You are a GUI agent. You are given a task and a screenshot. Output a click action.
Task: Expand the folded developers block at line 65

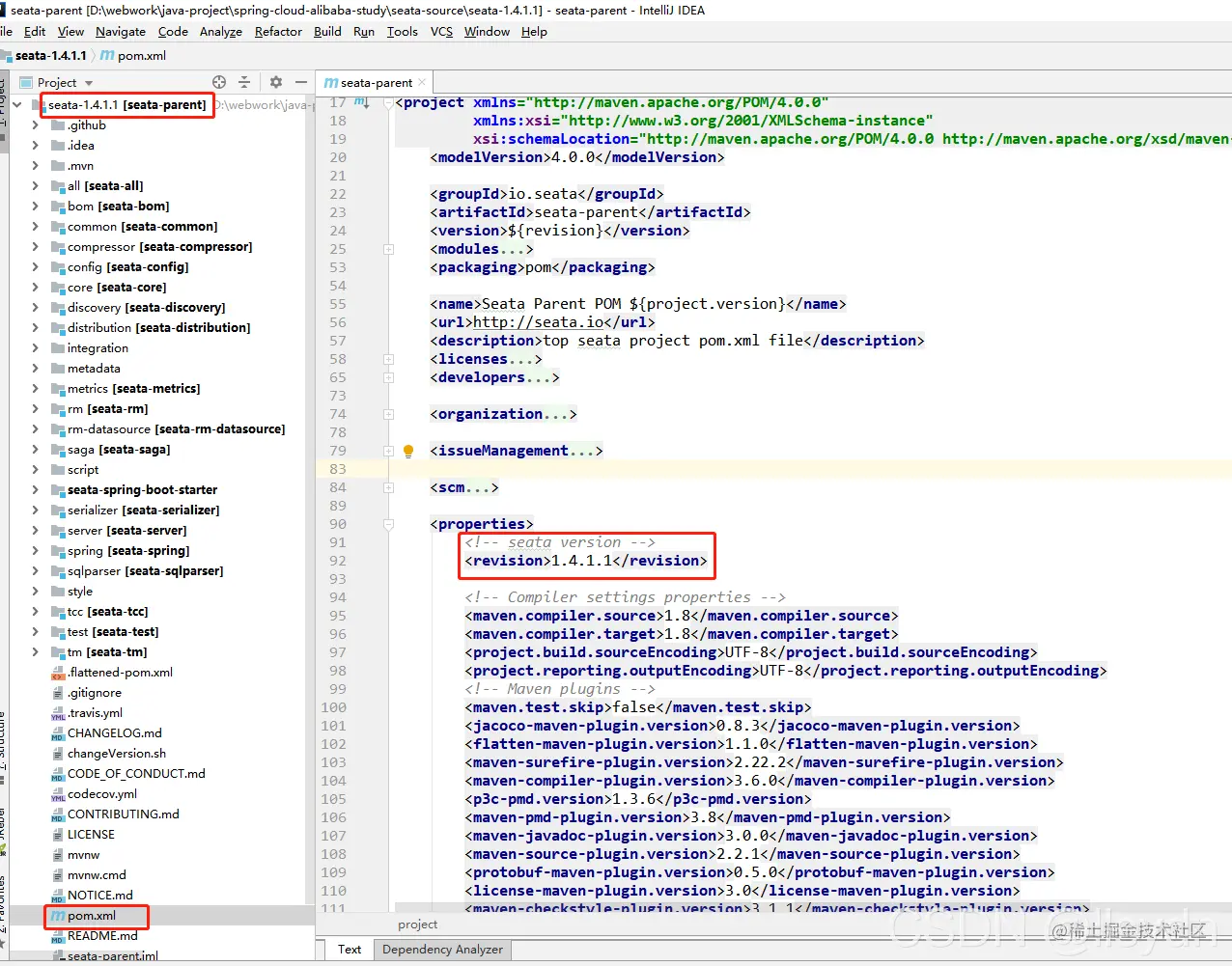click(388, 377)
